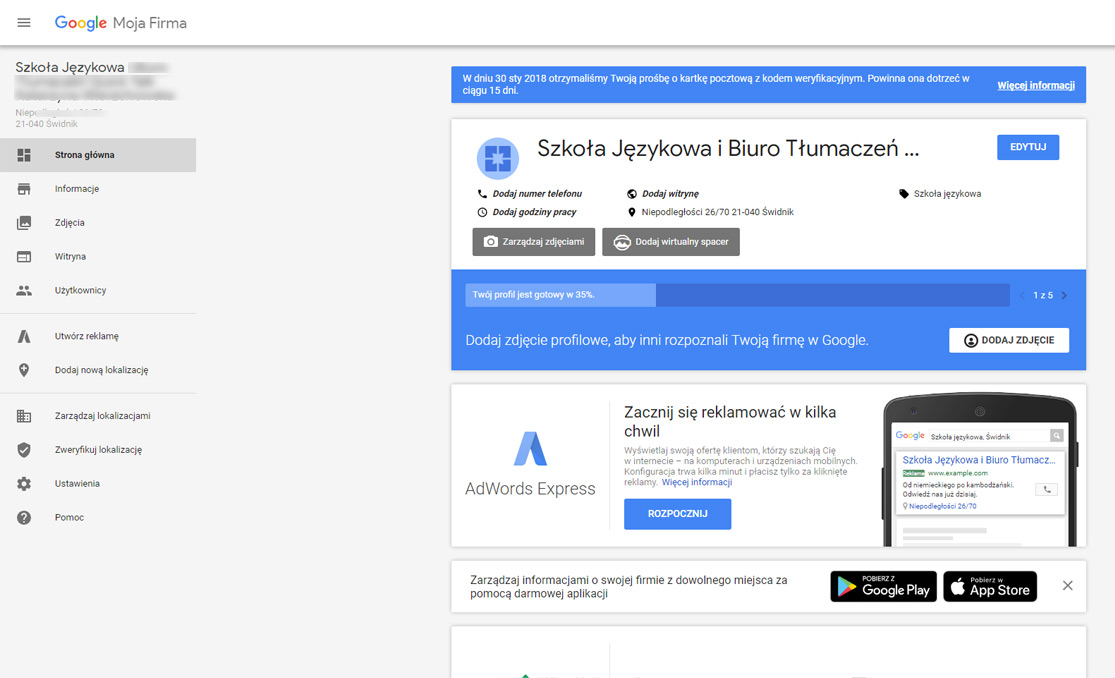1115x678 pixels.
Task: Click the Informacje storefront icon
Action: [x=24, y=189]
